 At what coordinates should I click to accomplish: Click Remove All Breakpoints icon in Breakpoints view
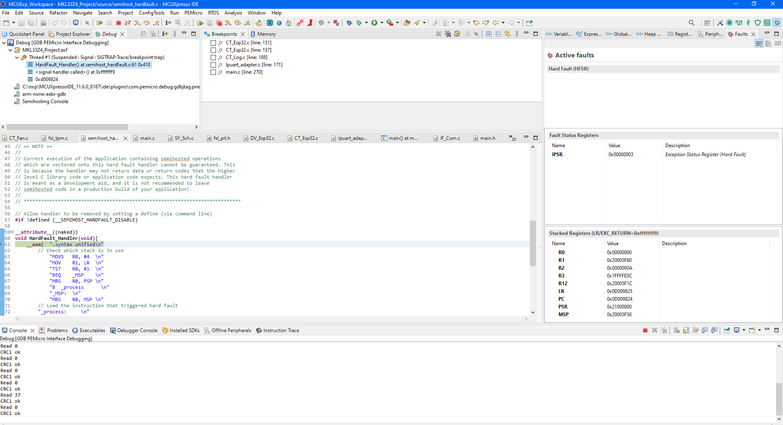[x=448, y=34]
